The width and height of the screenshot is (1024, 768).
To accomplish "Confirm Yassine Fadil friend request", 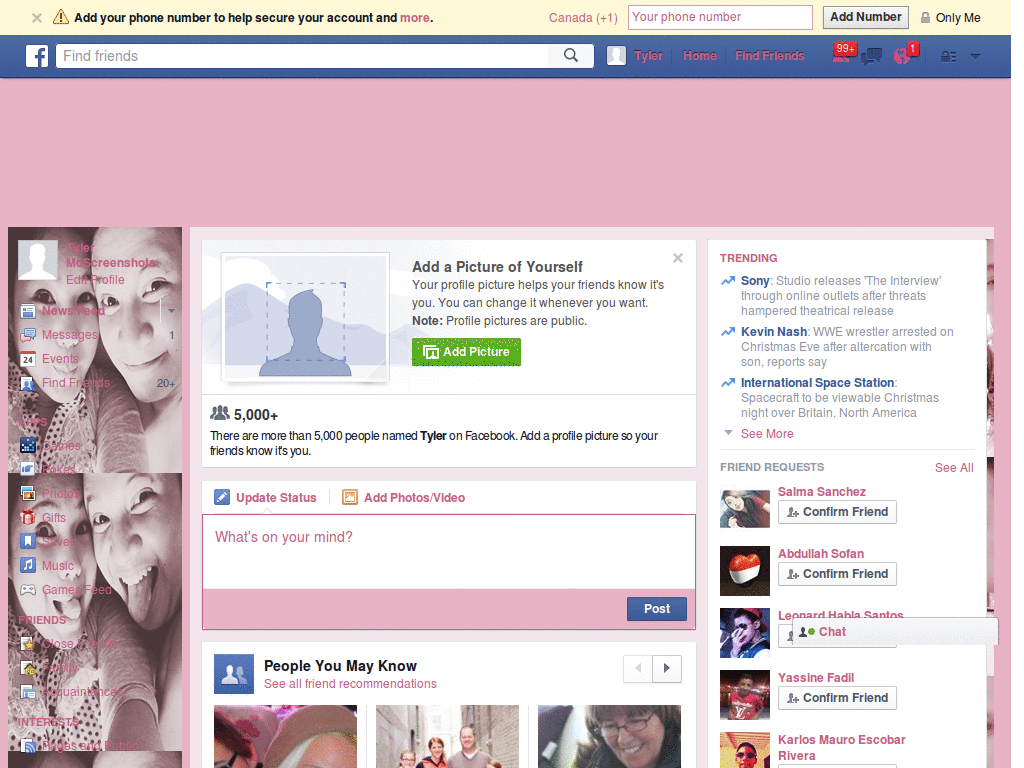I will tap(837, 698).
